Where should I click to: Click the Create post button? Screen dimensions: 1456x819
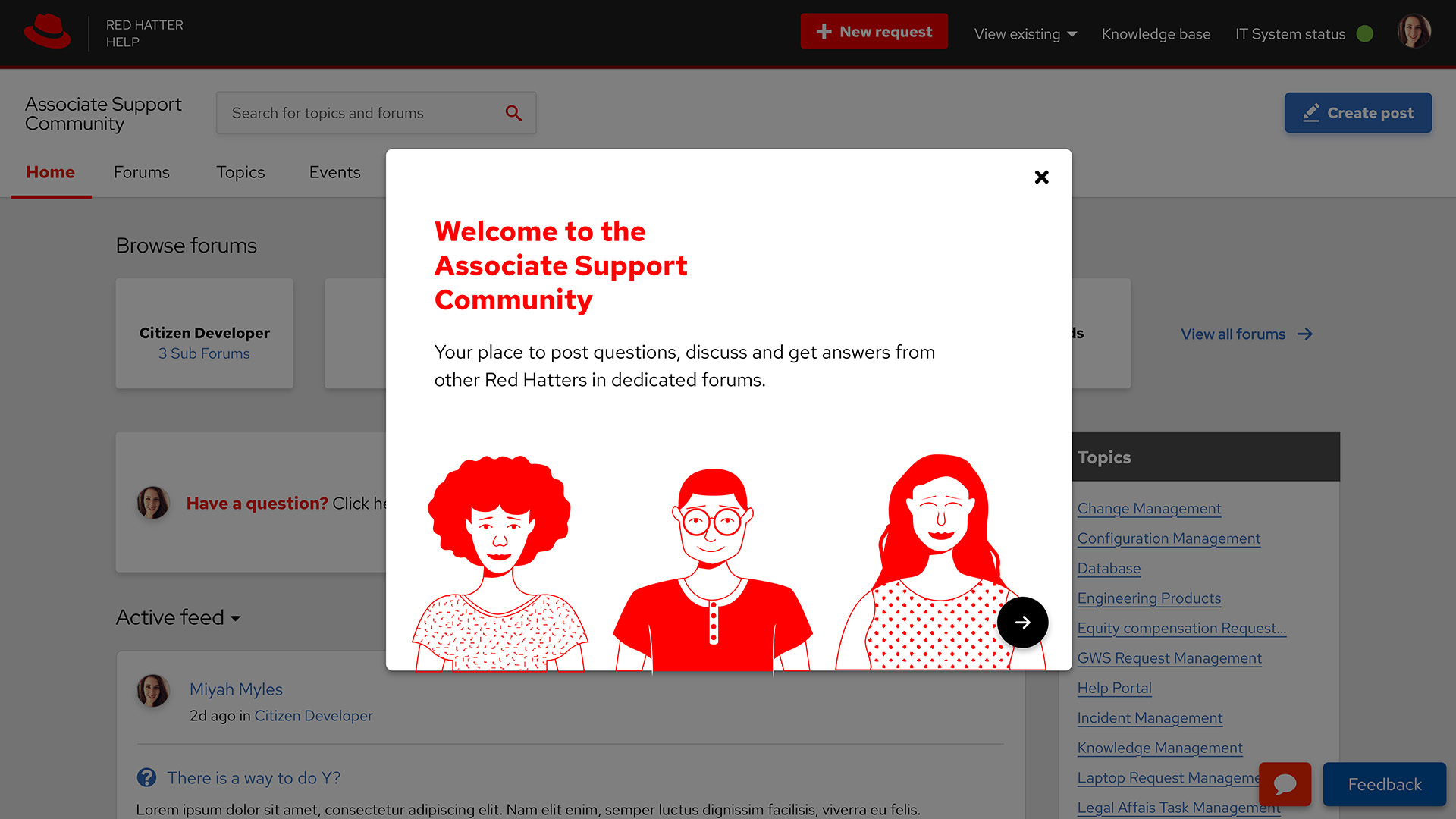(x=1357, y=113)
